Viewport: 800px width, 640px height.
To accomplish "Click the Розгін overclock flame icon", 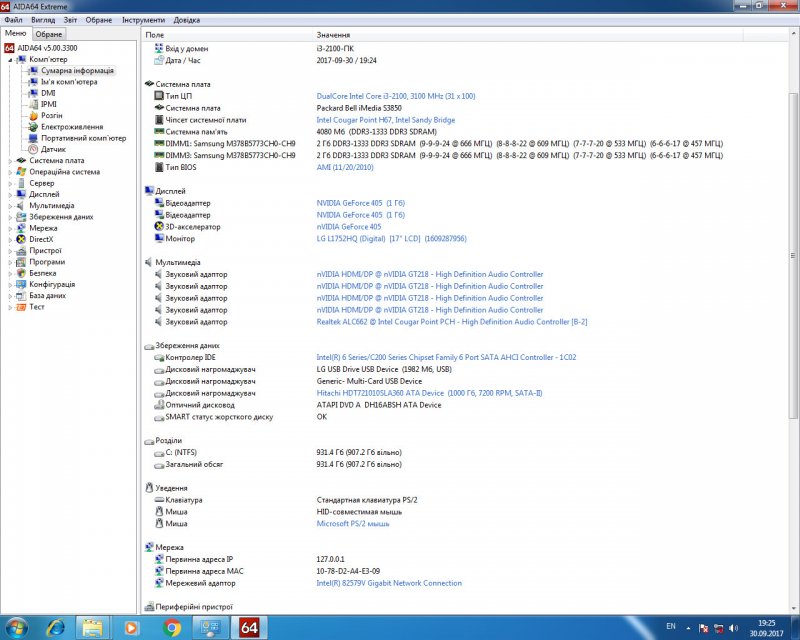I will point(33,115).
